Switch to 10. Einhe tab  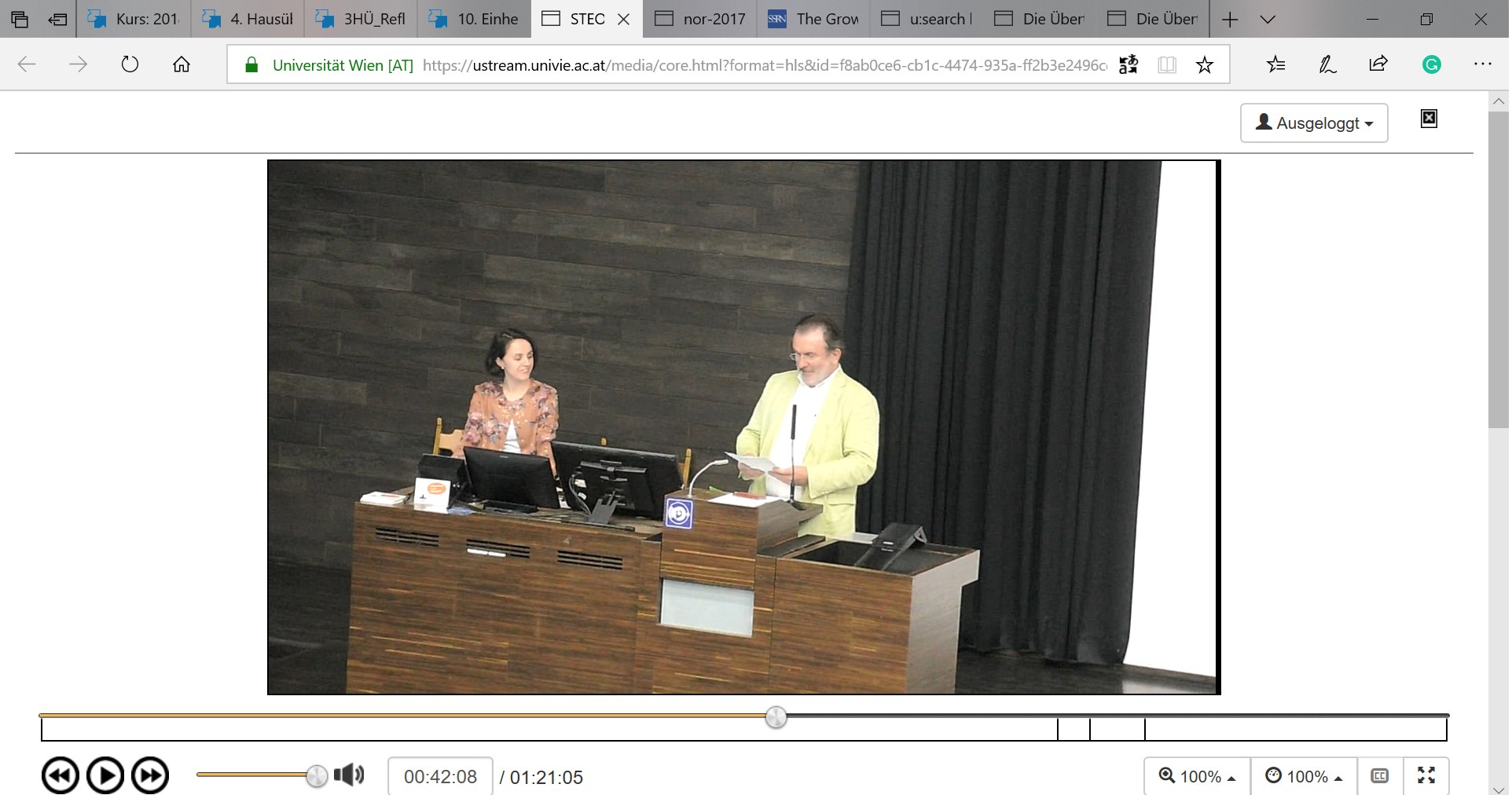point(474,19)
